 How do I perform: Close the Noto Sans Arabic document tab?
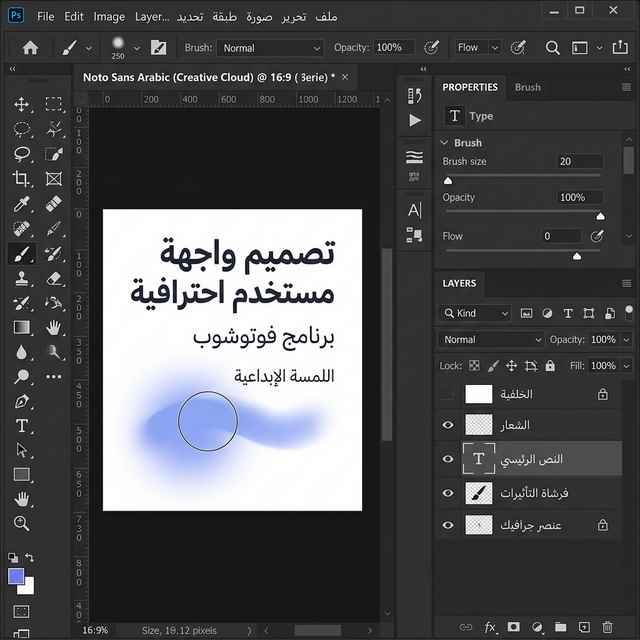click(345, 77)
